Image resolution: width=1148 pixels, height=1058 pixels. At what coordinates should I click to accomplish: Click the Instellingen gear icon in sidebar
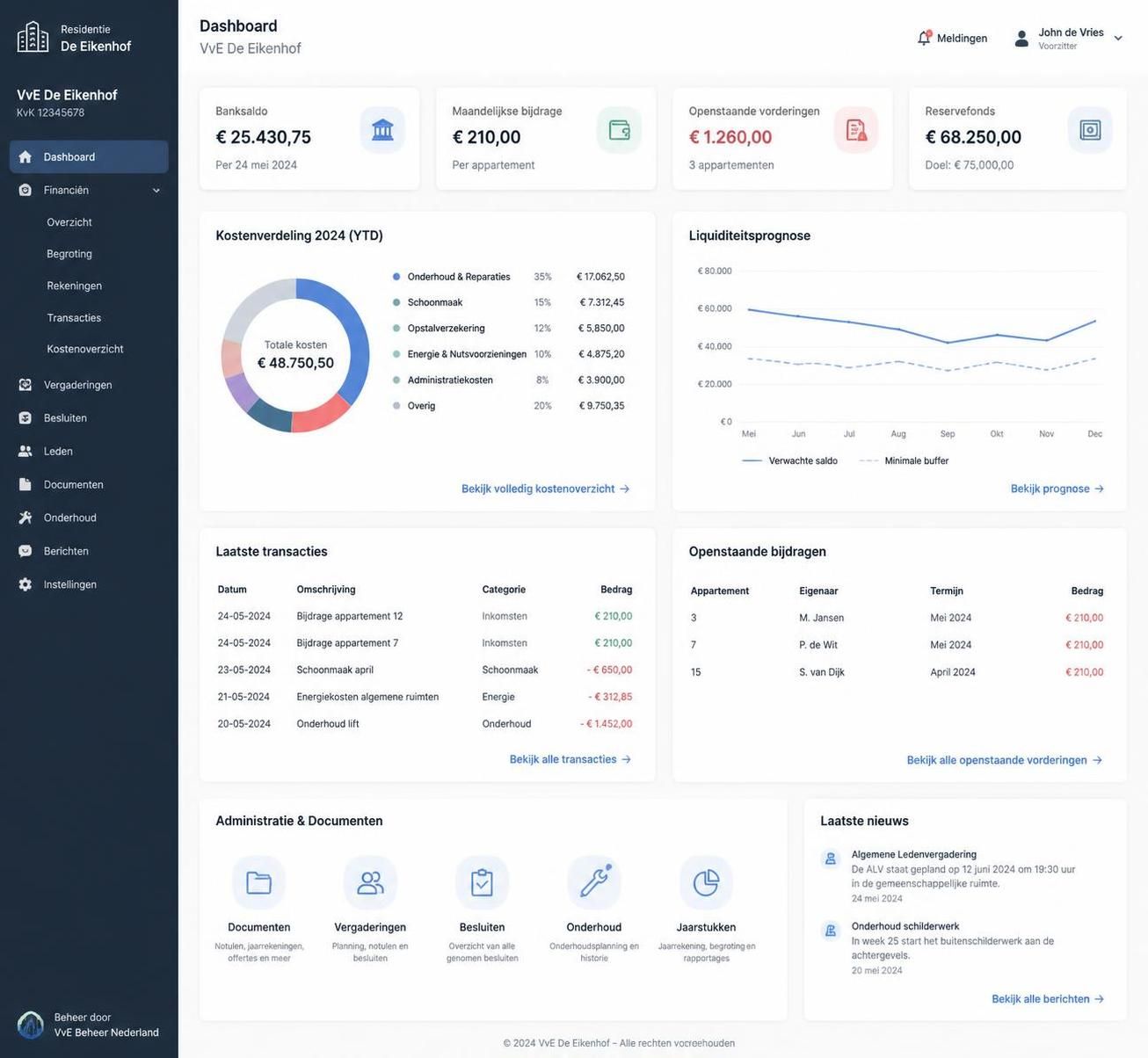click(x=25, y=584)
